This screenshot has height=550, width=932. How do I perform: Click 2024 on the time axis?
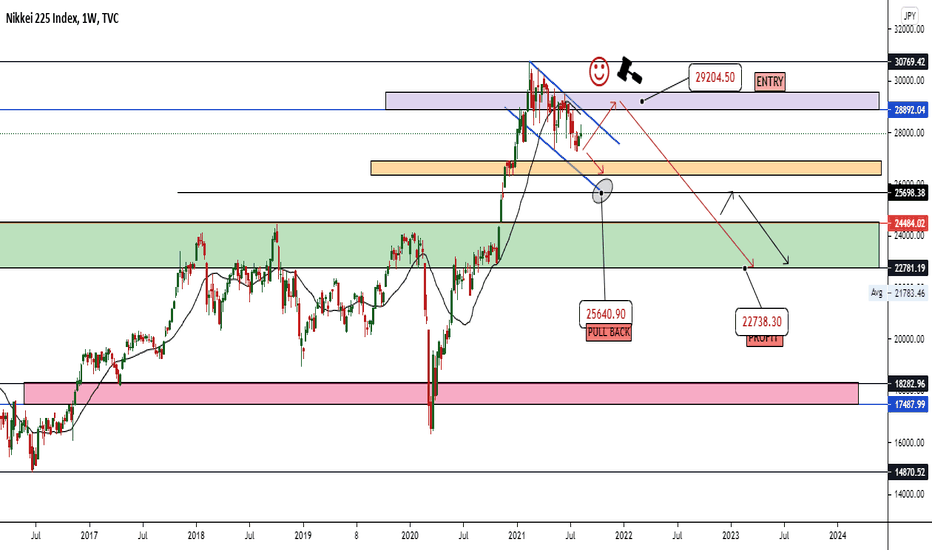838,535
